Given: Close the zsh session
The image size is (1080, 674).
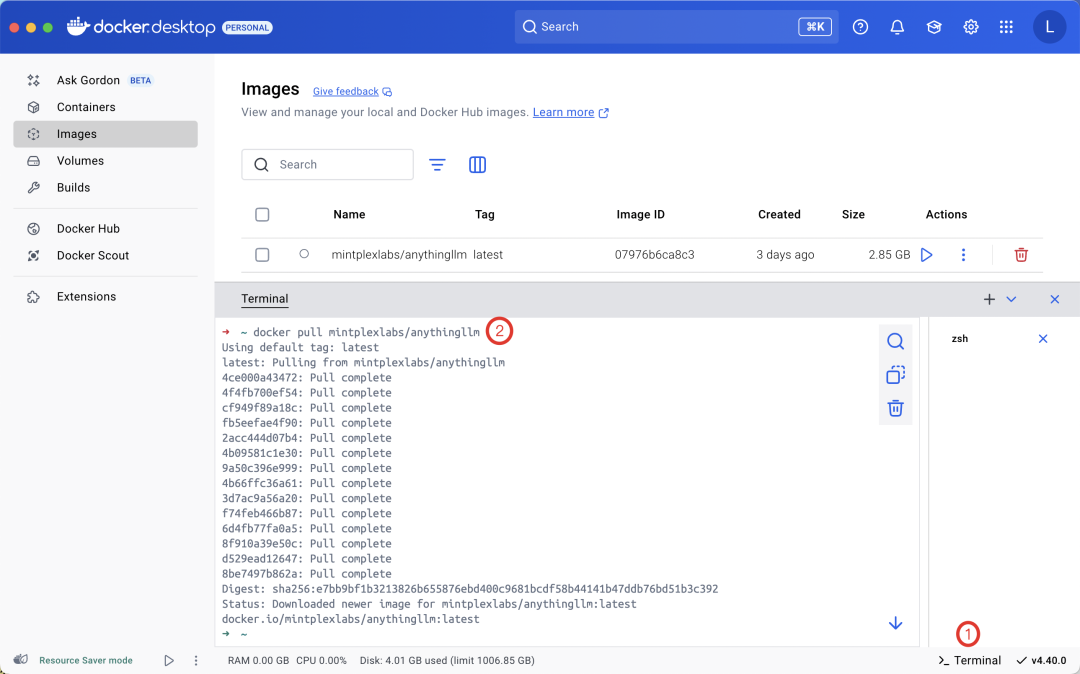Looking at the screenshot, I should point(1043,339).
